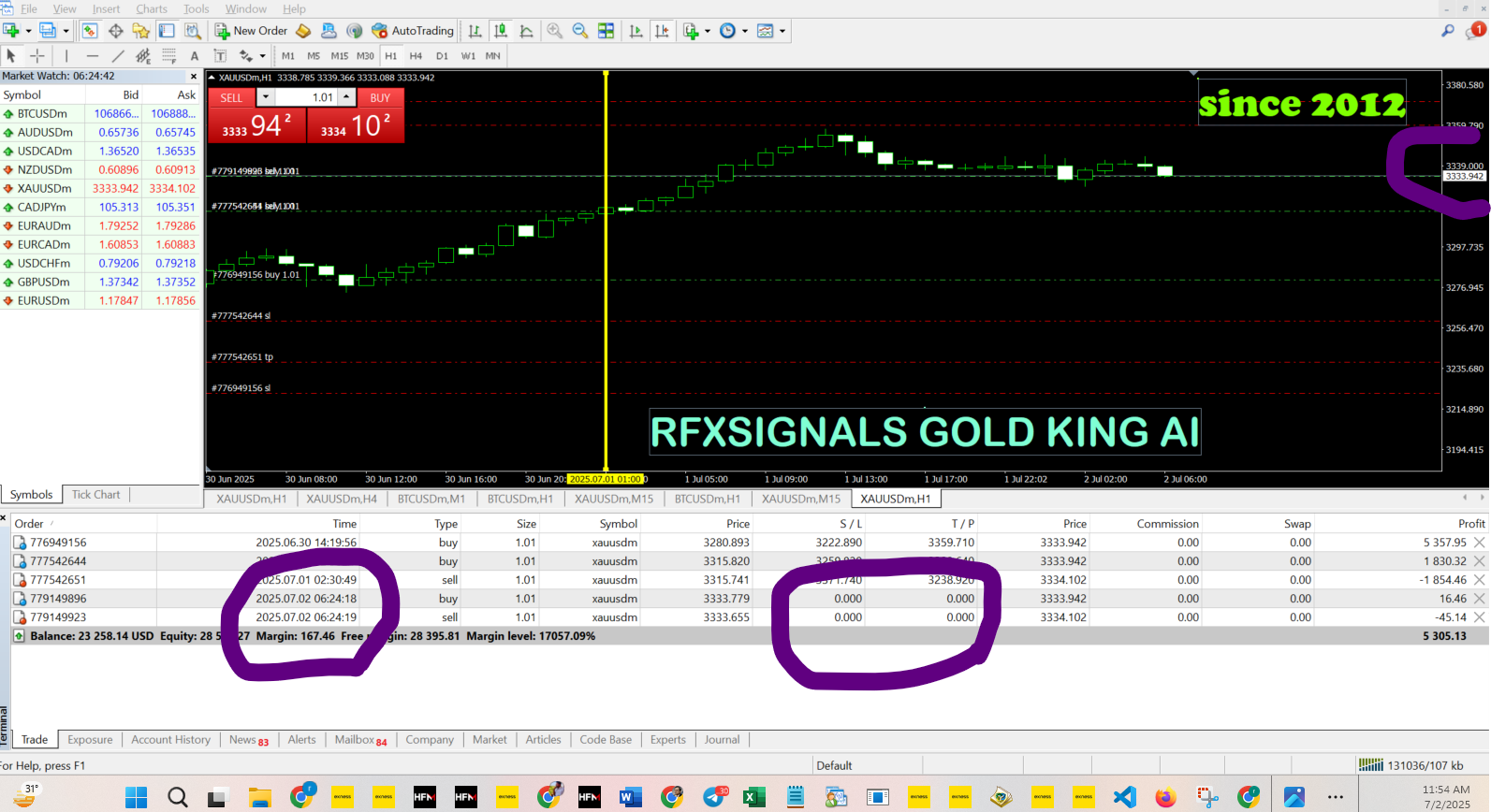Toggle chart shift icon
This screenshot has width=1491, height=812.
pyautogui.click(x=663, y=31)
